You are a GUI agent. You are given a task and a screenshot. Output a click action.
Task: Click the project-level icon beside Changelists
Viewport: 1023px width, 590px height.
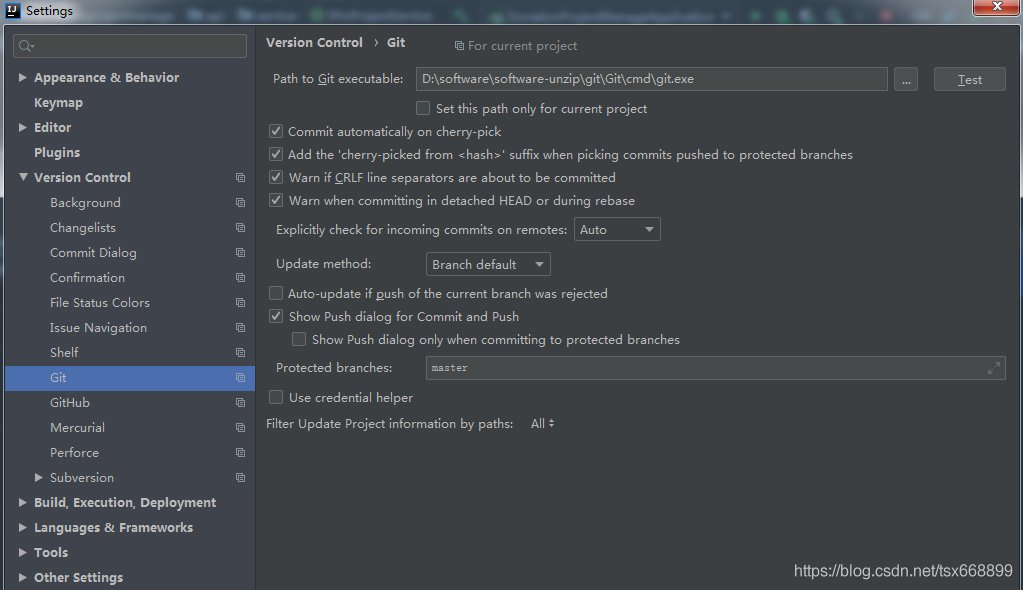point(240,228)
